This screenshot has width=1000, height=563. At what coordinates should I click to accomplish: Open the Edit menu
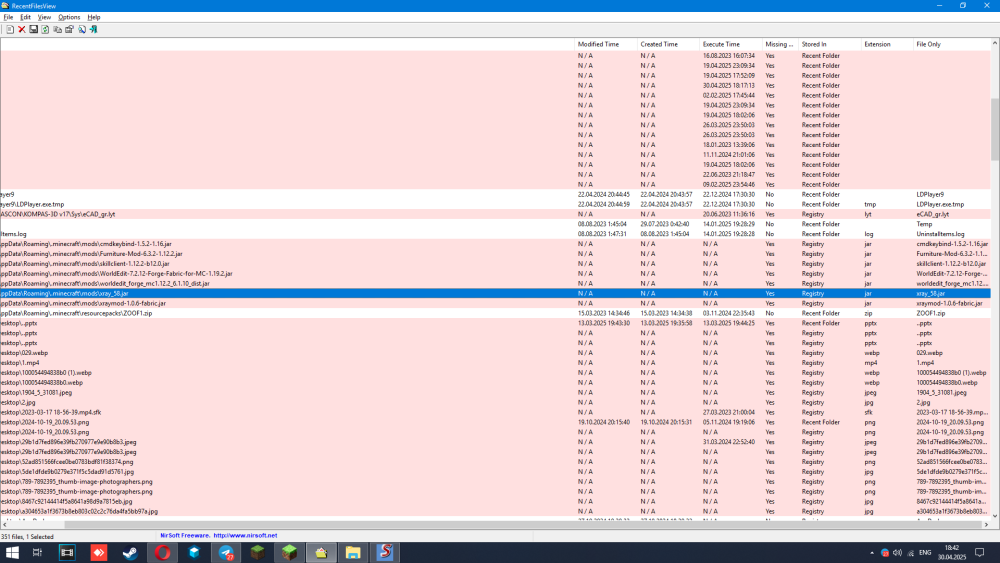pyautogui.click(x=26, y=17)
